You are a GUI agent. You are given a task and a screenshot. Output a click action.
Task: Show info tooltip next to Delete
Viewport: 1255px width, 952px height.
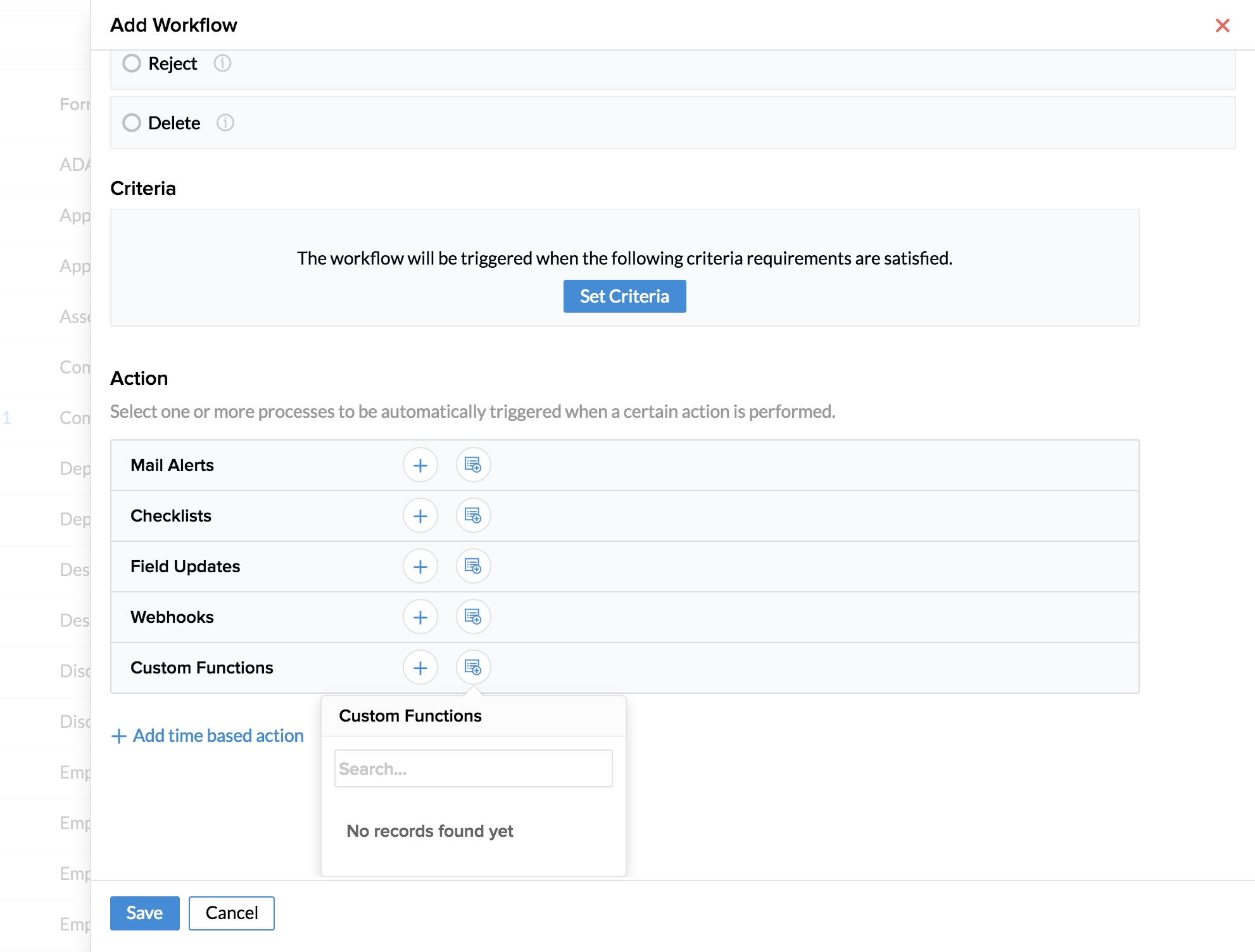[x=225, y=123]
